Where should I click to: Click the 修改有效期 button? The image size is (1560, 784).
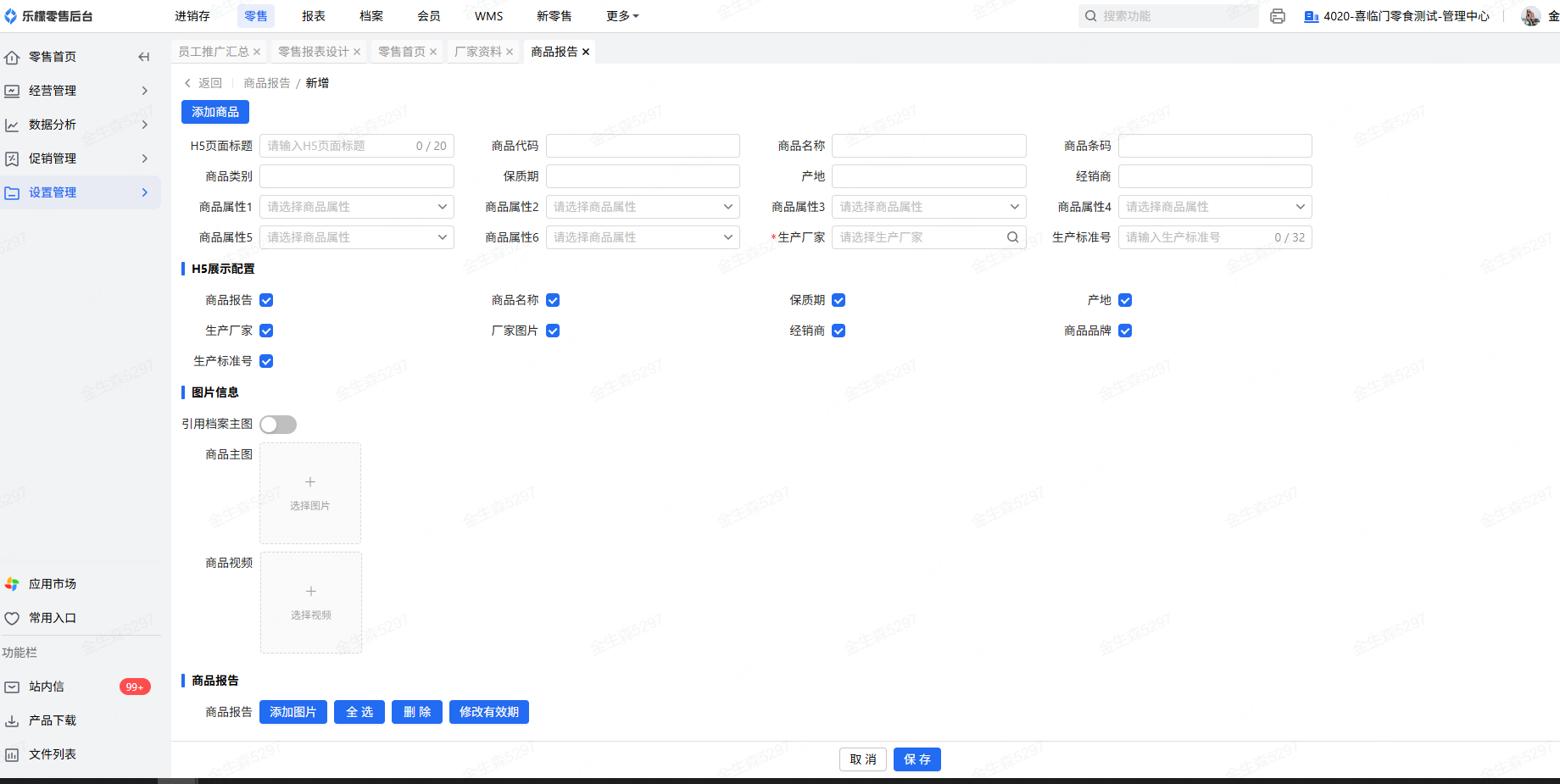[x=489, y=712]
